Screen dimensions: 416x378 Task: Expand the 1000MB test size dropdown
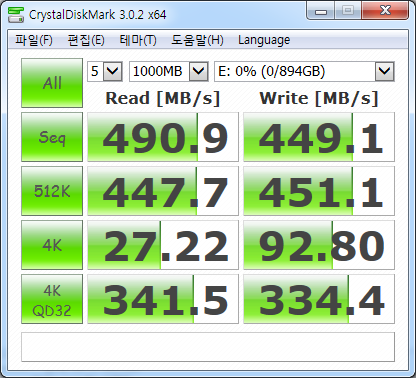tap(199, 71)
